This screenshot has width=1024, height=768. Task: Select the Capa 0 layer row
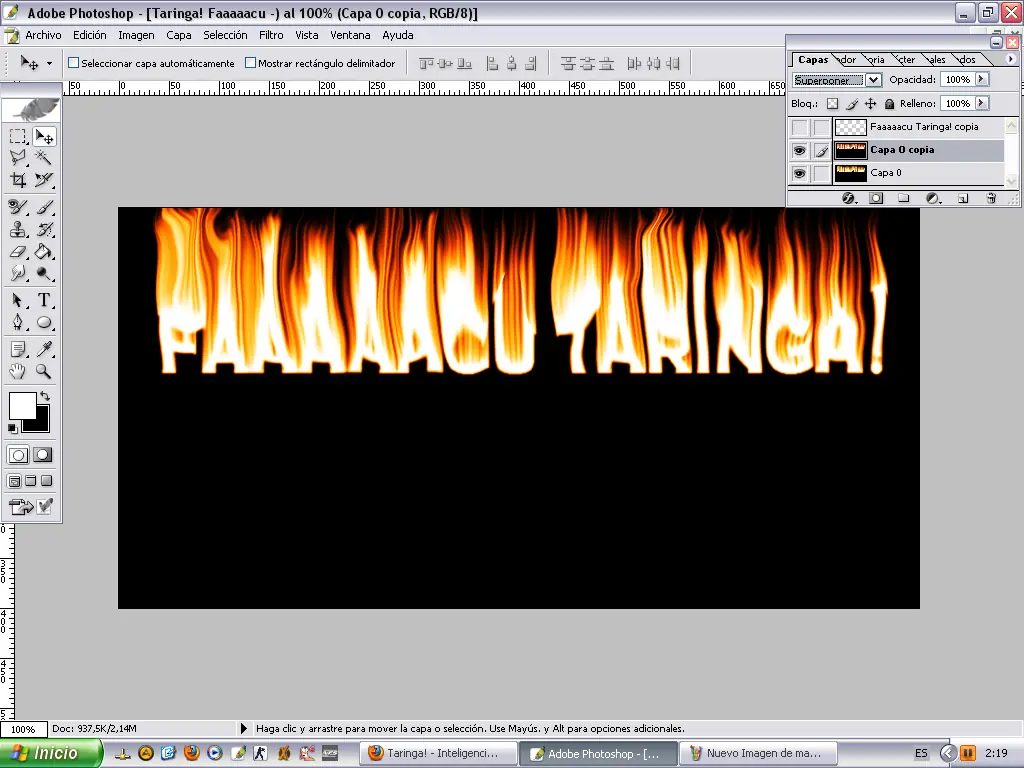[x=896, y=173]
